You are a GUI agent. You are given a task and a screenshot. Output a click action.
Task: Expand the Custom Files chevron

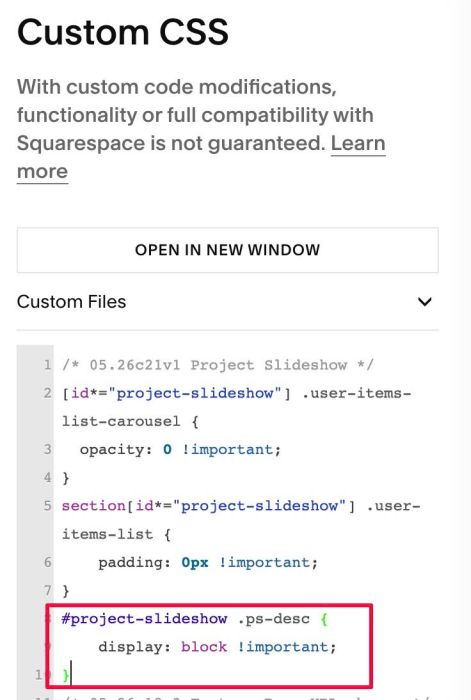[425, 302]
